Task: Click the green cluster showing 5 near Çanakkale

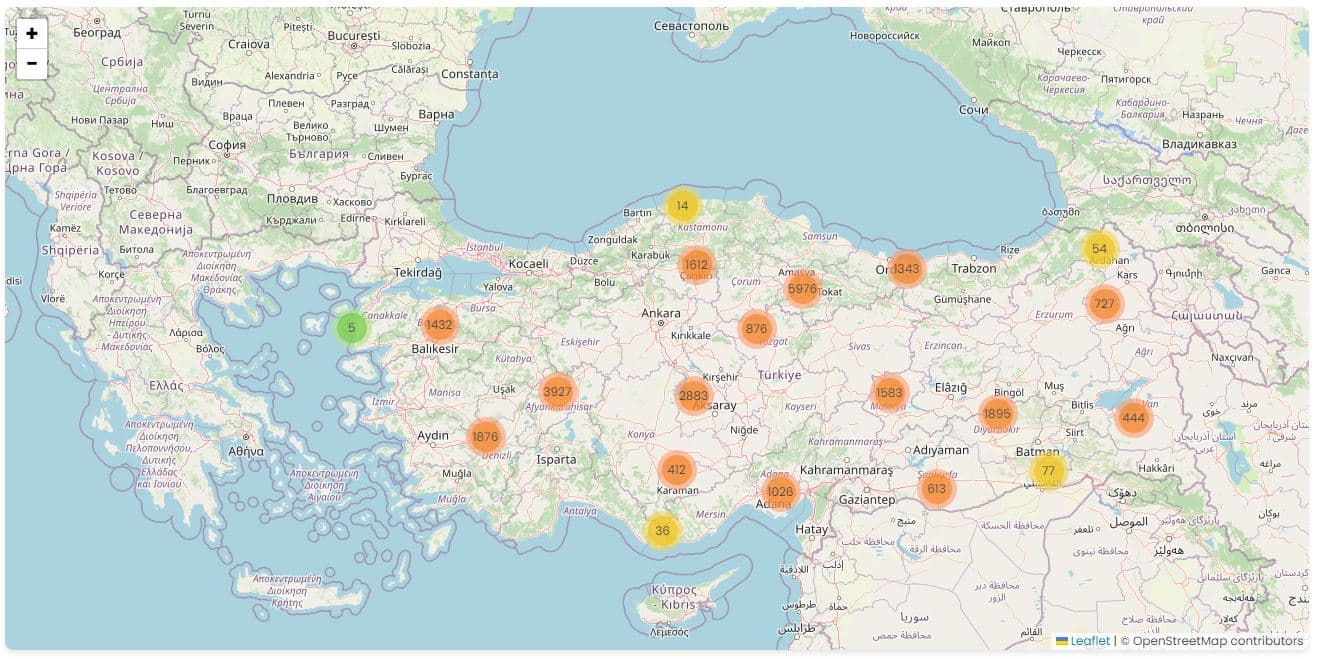Action: (351, 328)
